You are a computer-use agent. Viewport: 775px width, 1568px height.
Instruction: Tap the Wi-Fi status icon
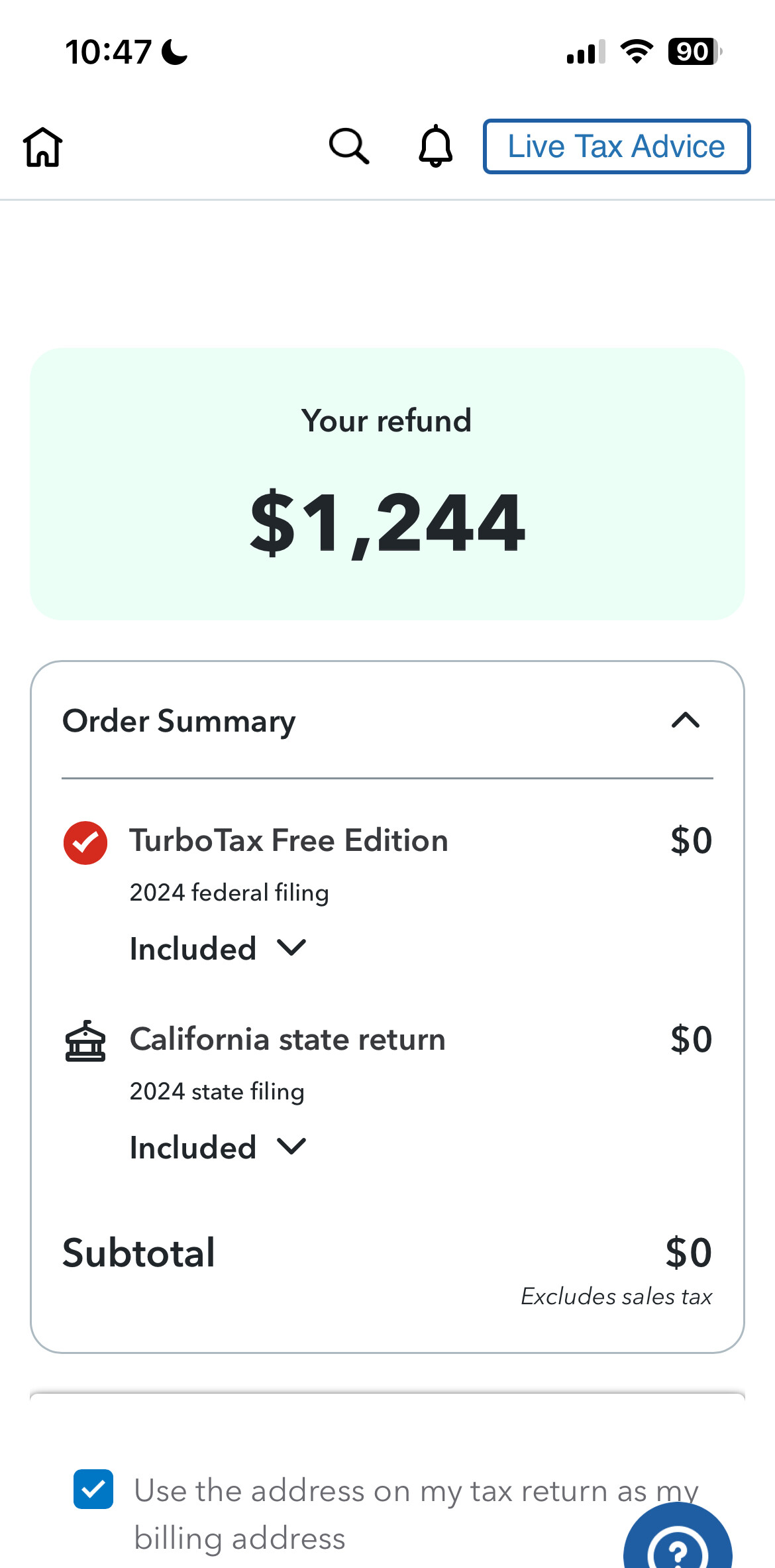click(637, 52)
